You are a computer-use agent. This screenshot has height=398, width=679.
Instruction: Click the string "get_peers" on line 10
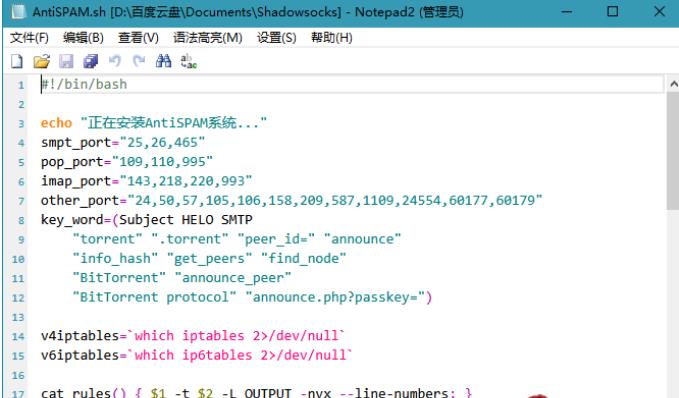pos(210,259)
